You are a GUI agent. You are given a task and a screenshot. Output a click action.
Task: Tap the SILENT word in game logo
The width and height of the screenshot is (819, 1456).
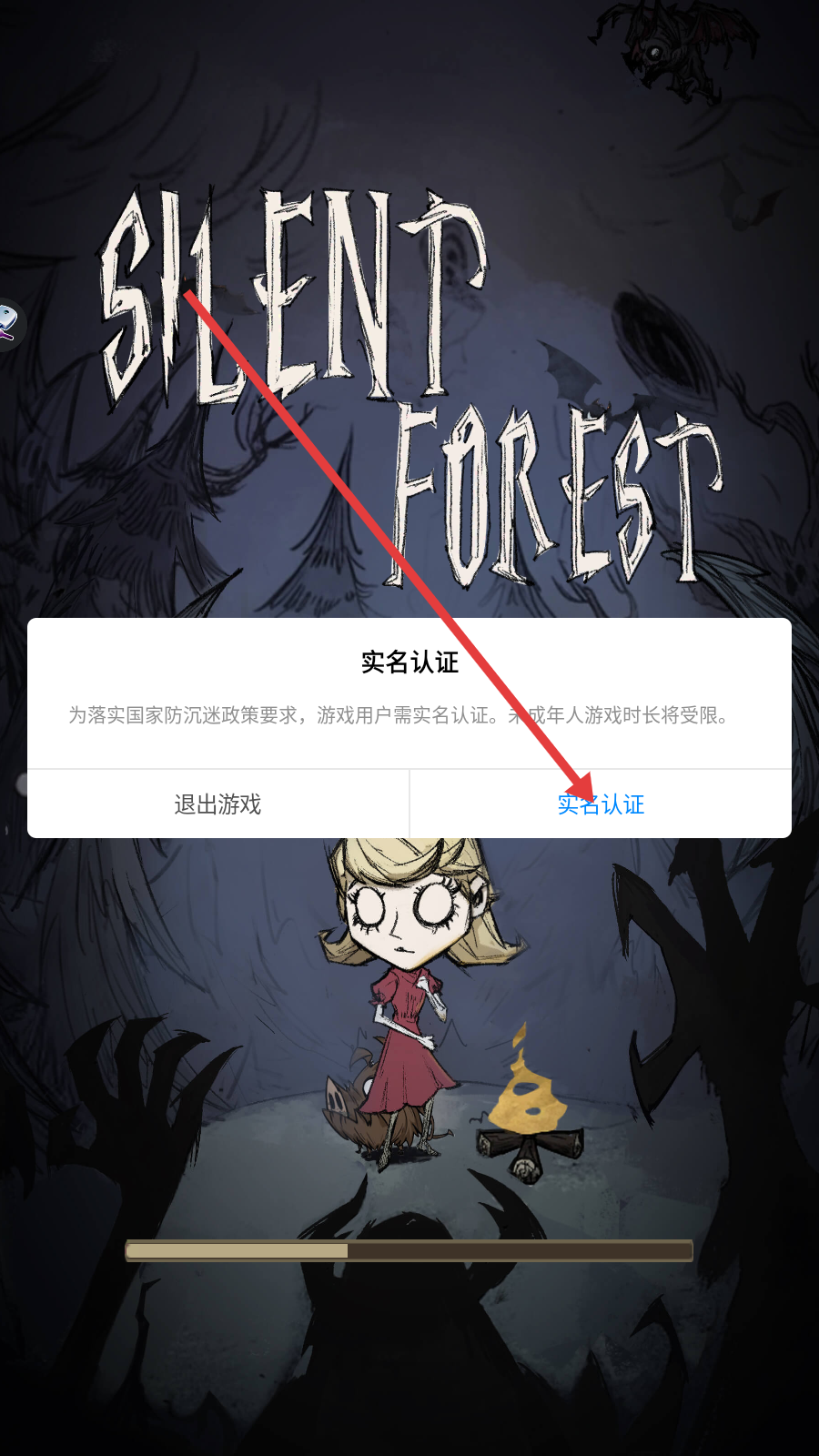point(291,296)
